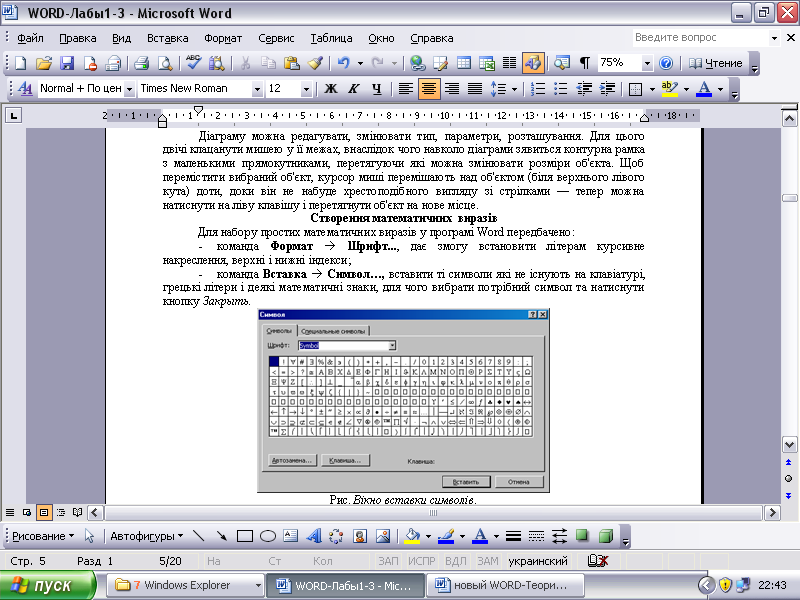
Task: Toggle ИСПР track changes indicator
Action: click(421, 561)
